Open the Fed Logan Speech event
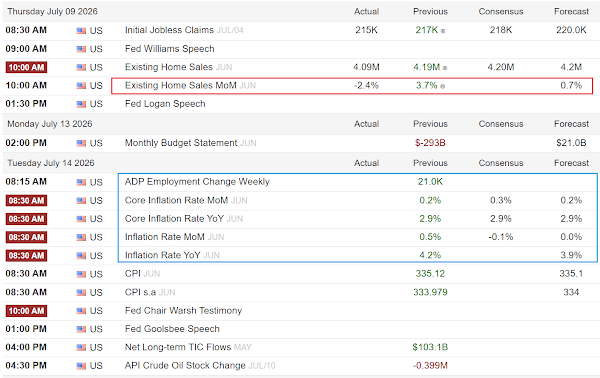 pyautogui.click(x=165, y=104)
